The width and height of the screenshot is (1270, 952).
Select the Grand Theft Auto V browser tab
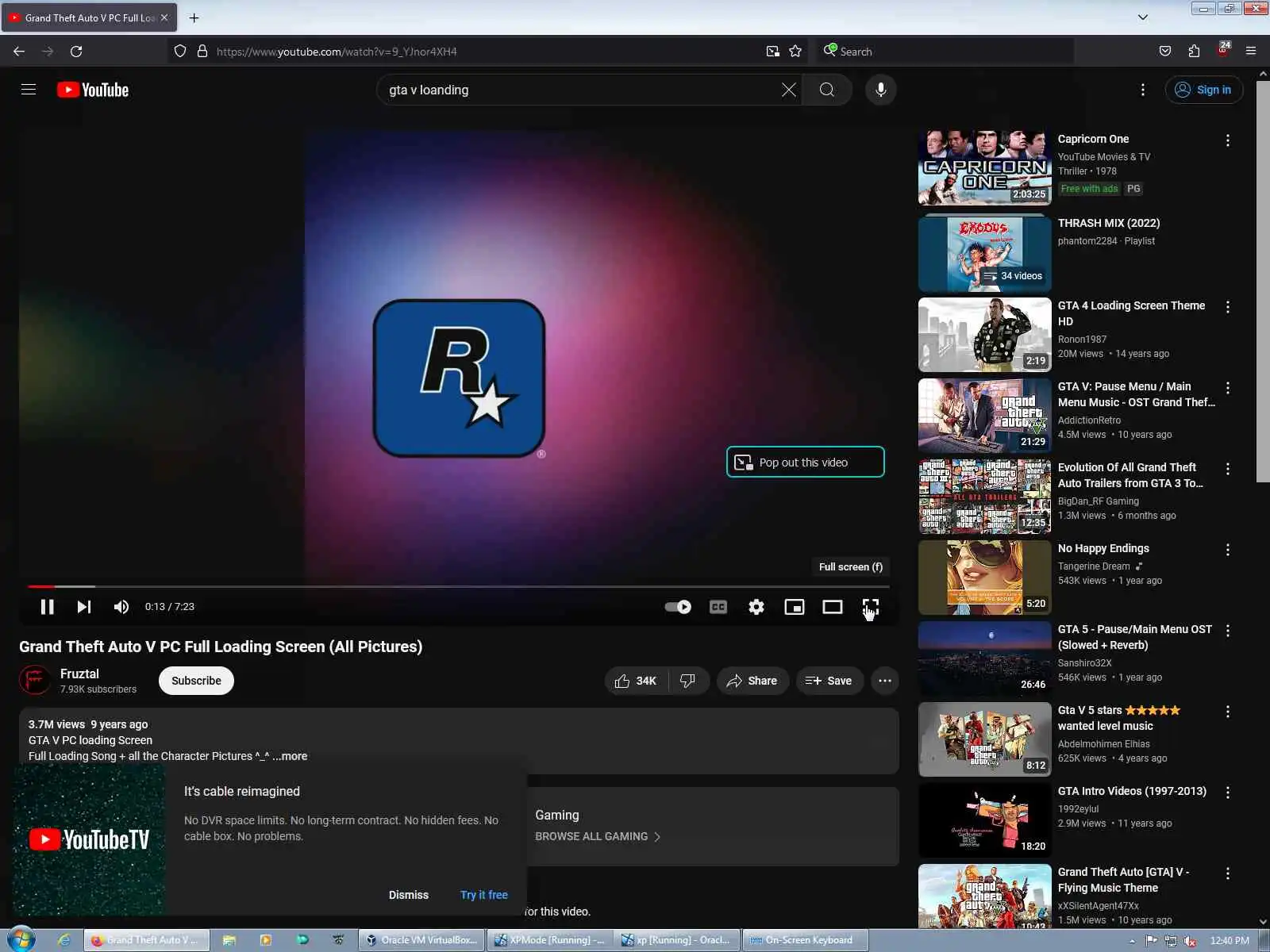89,17
